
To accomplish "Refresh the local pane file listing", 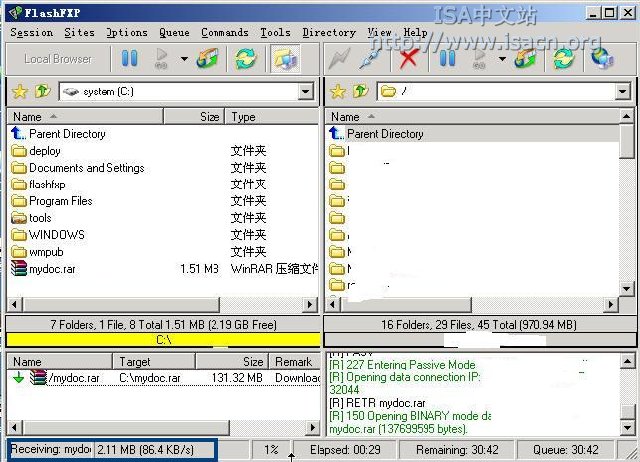I will pos(246,58).
